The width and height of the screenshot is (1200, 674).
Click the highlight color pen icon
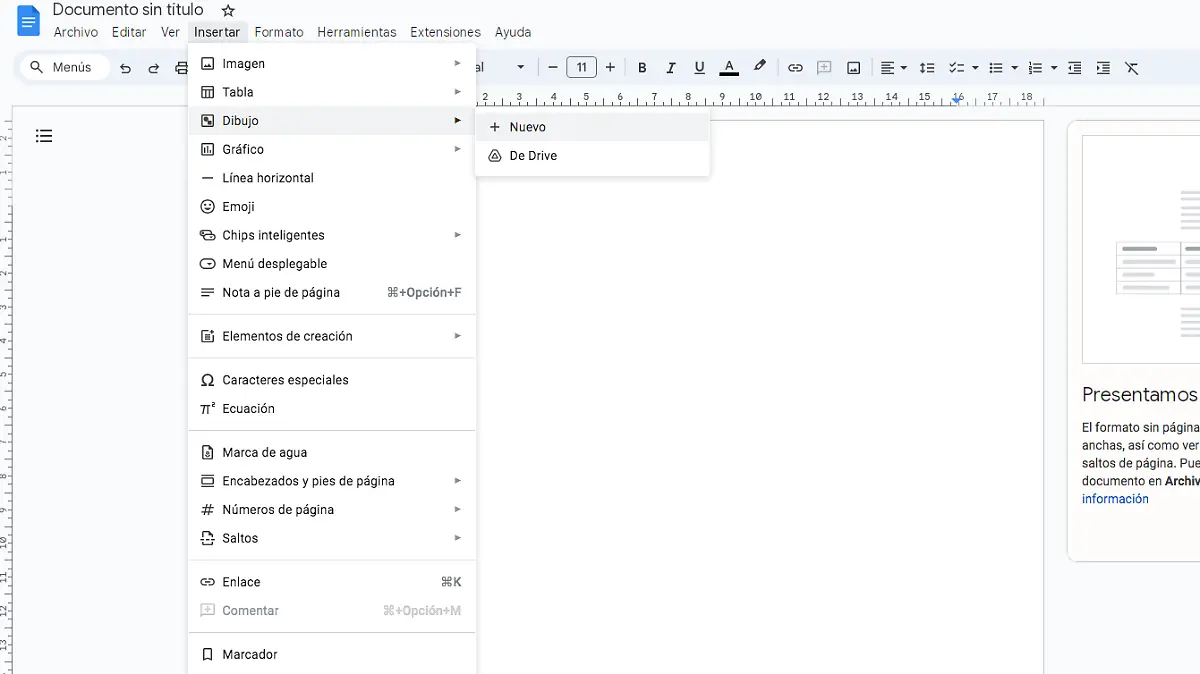(x=759, y=67)
